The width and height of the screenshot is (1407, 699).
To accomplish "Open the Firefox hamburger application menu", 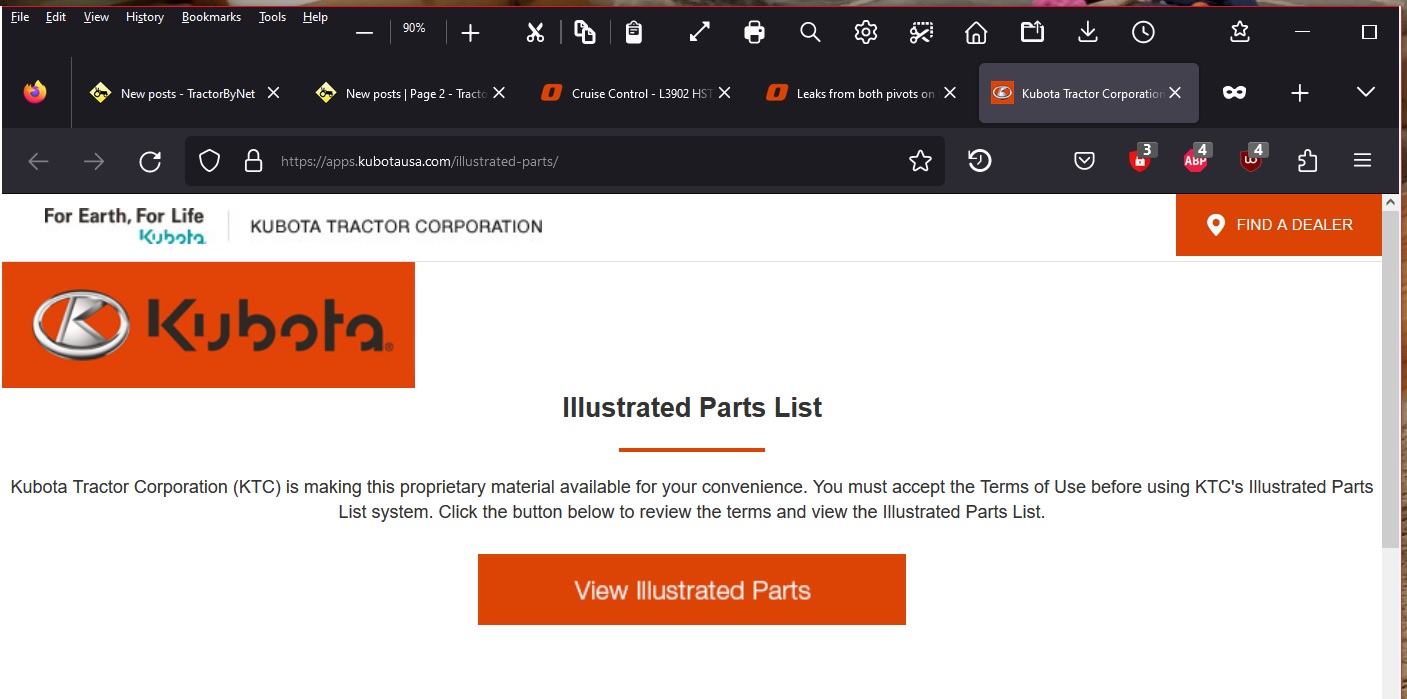I will pos(1362,161).
